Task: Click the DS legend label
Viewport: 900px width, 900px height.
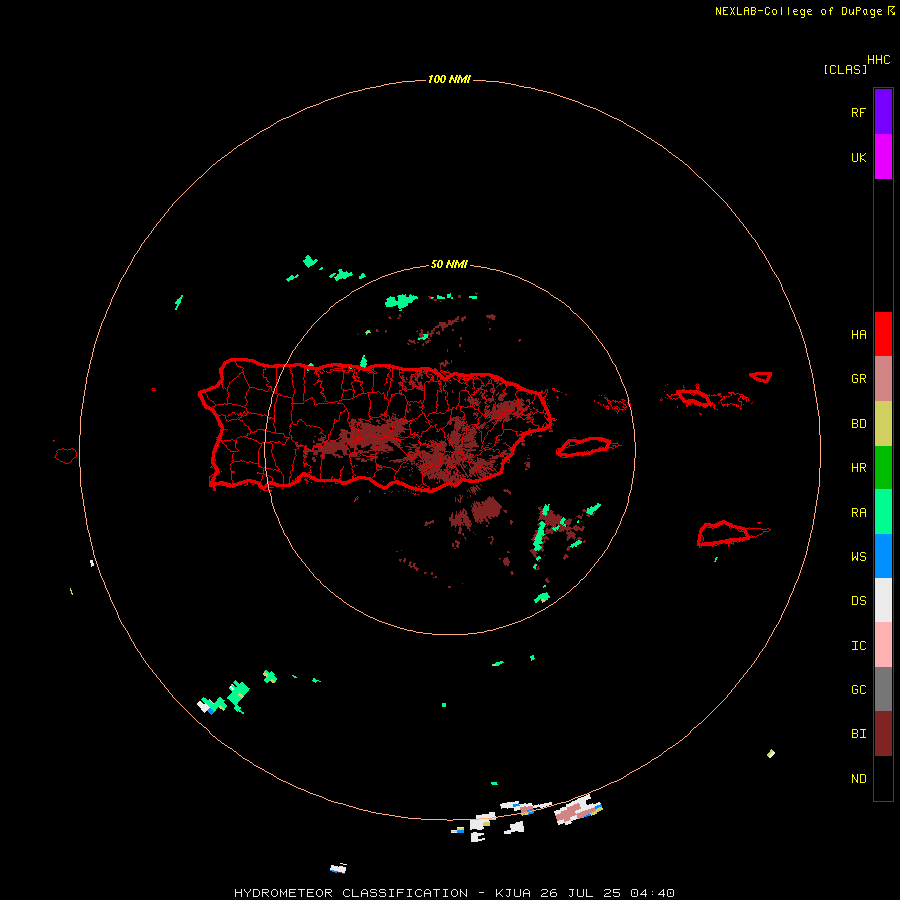Action: click(x=858, y=601)
